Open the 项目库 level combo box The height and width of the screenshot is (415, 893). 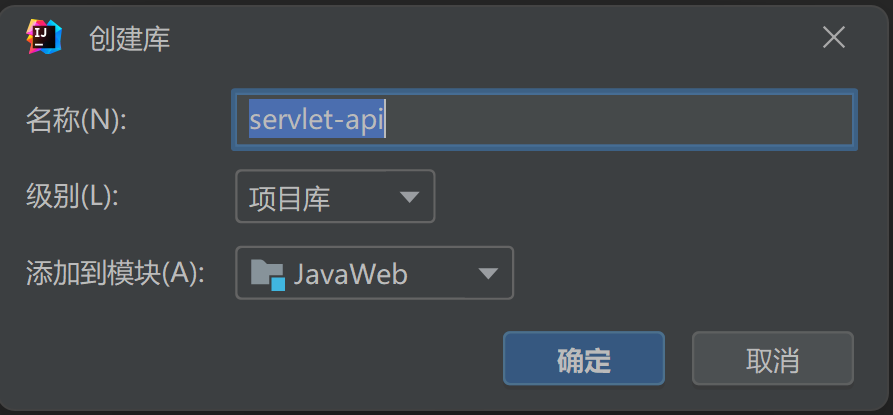click(334, 197)
